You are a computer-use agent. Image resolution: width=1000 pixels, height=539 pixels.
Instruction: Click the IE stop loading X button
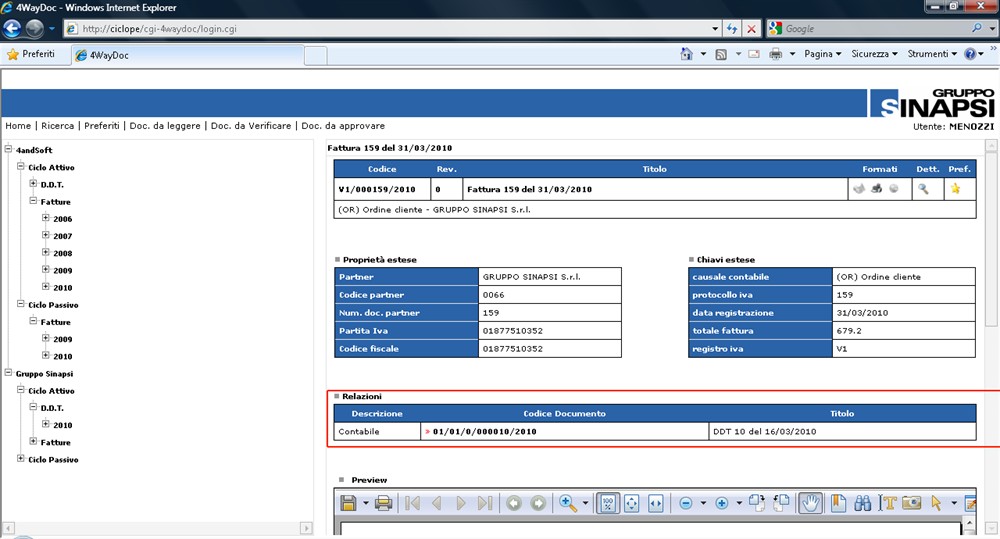(x=752, y=29)
